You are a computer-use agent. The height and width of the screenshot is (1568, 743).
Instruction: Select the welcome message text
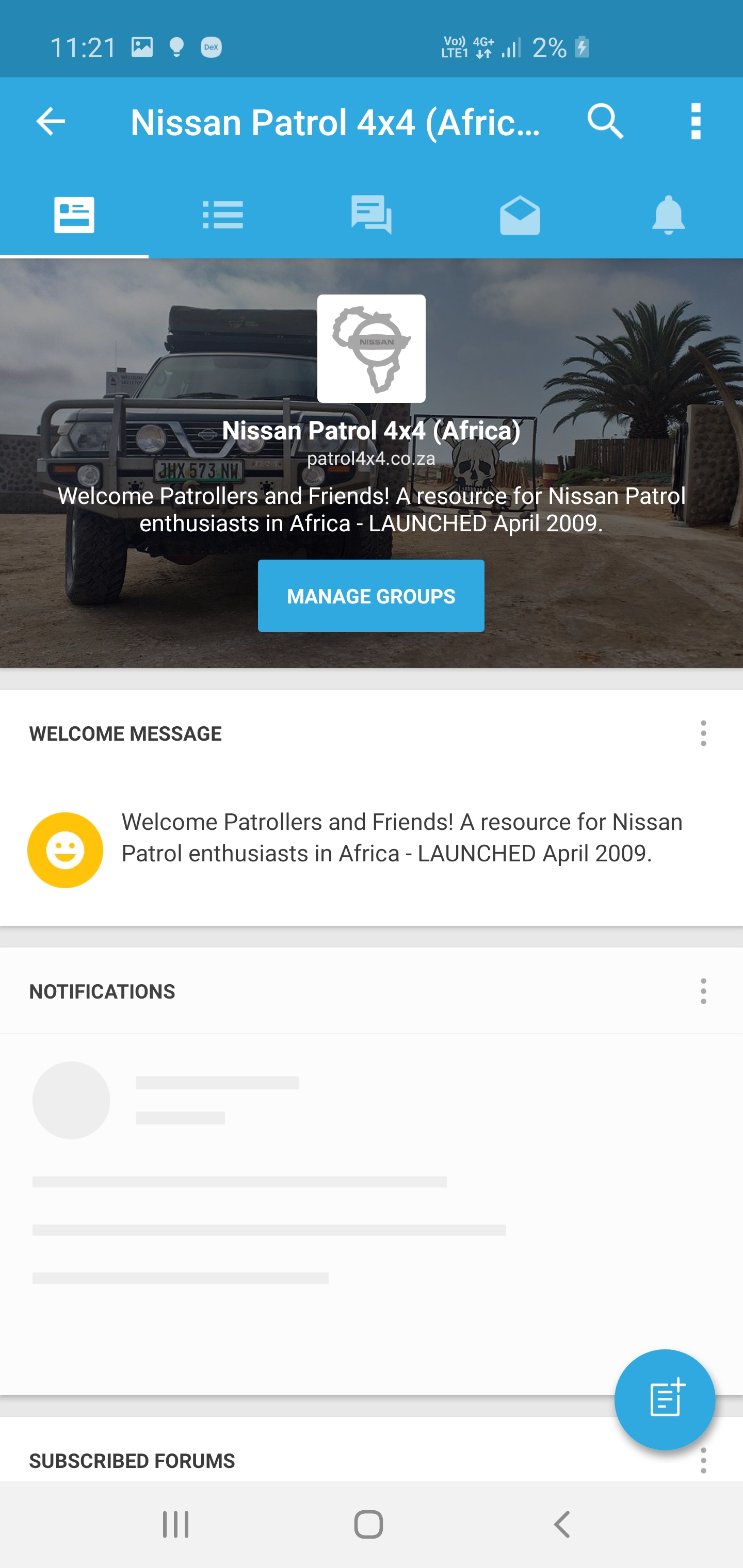402,837
